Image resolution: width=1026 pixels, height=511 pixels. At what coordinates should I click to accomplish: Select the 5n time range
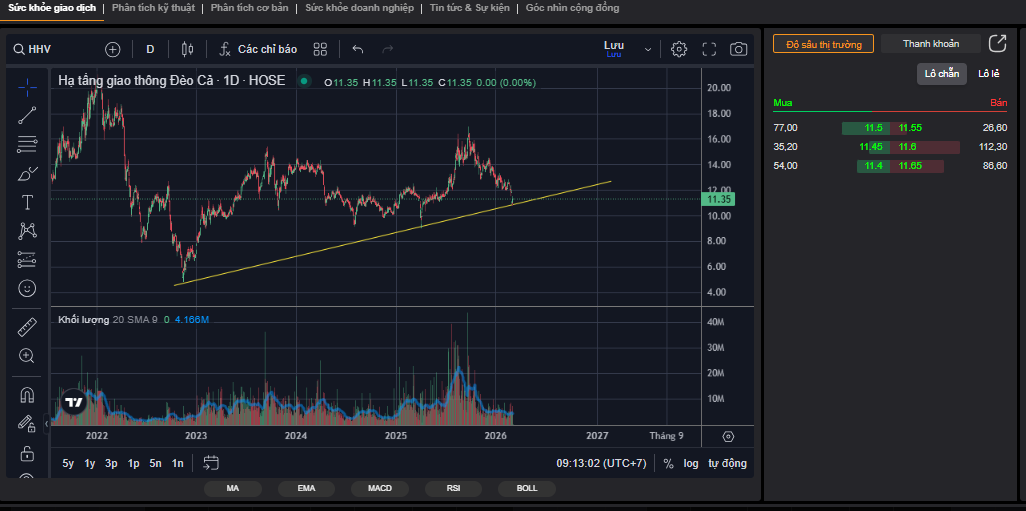click(155, 463)
